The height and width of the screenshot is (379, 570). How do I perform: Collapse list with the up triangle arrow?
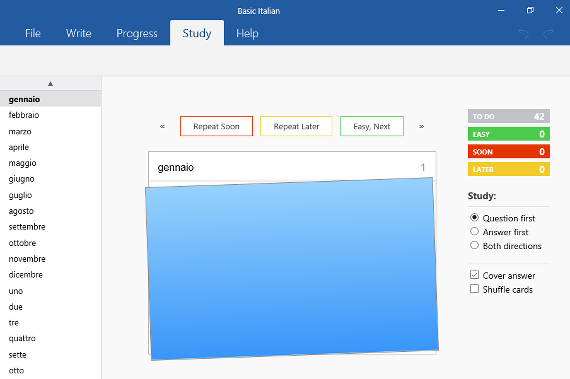click(51, 84)
